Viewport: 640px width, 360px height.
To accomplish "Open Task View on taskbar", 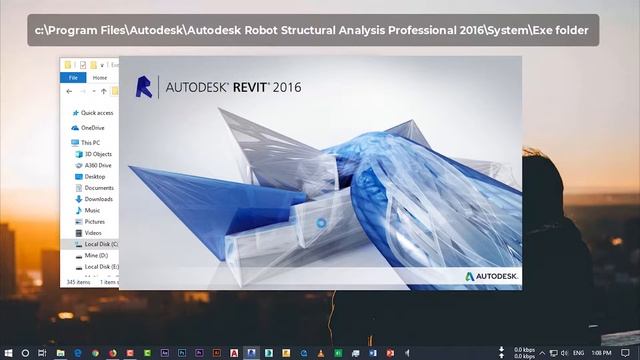I will [42, 353].
